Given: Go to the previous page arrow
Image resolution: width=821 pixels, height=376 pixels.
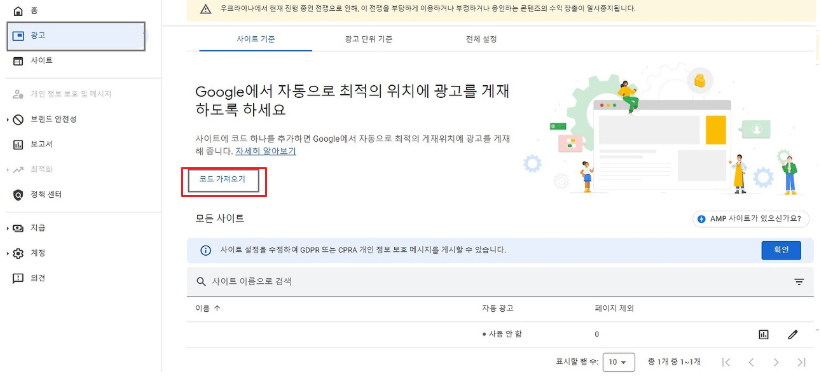Looking at the screenshot, I should click(x=751, y=362).
